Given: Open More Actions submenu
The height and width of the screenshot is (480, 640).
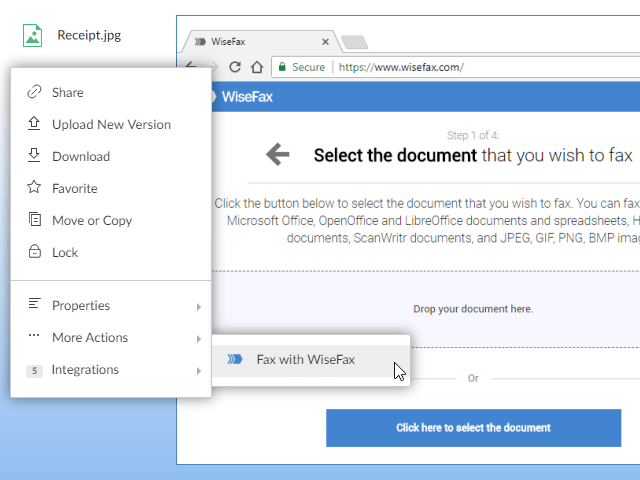Looking at the screenshot, I should coord(111,338).
